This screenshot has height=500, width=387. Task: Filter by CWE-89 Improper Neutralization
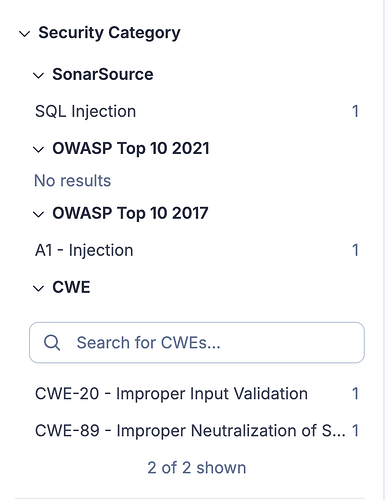tap(197, 430)
